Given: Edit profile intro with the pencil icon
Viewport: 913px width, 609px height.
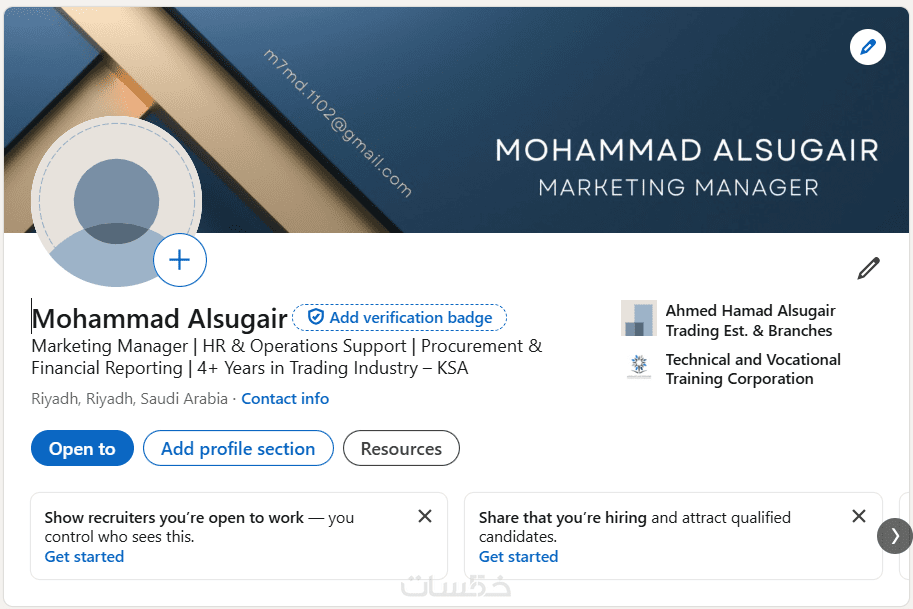Looking at the screenshot, I should point(869,268).
